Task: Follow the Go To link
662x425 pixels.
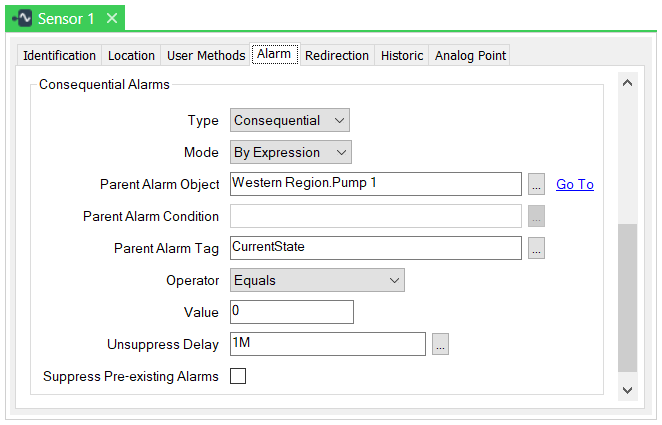Action: tap(575, 185)
